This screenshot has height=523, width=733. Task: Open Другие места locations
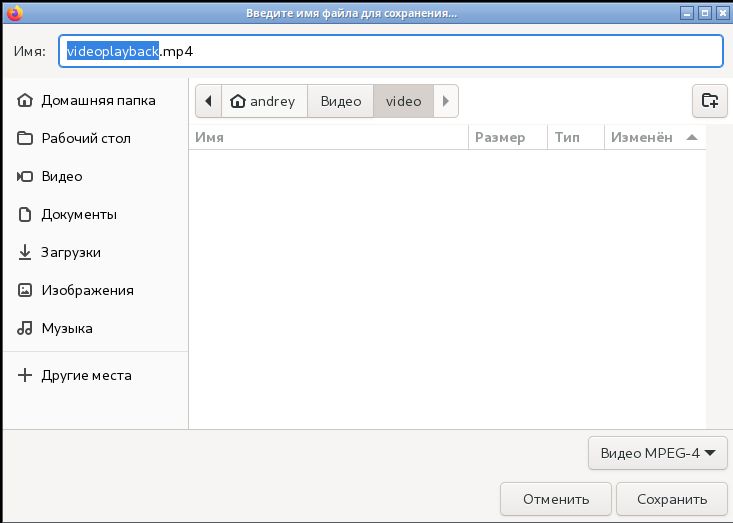point(86,376)
